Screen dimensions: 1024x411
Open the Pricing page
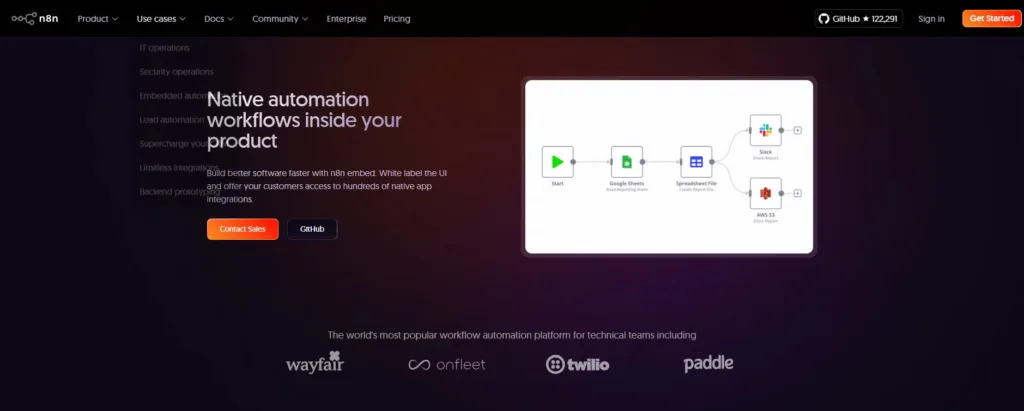pos(397,19)
